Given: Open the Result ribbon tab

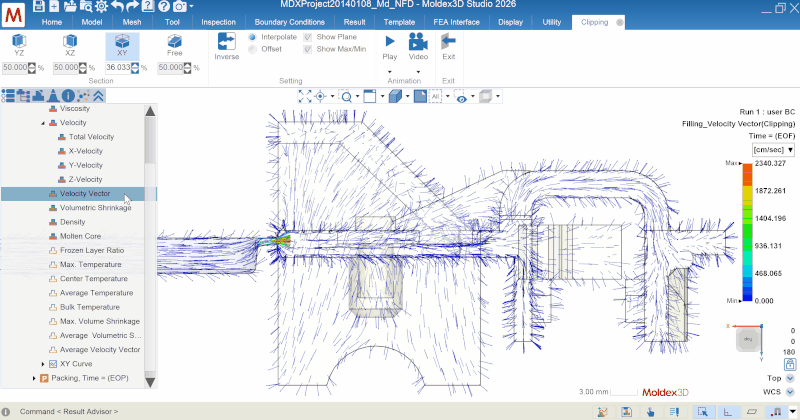Looking at the screenshot, I should (354, 21).
